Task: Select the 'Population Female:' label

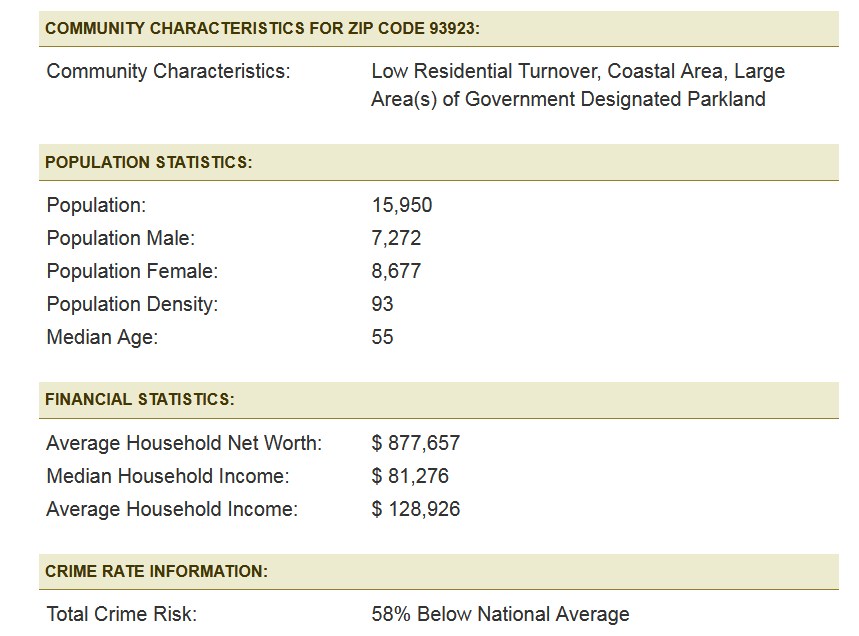Action: pyautogui.click(x=132, y=271)
